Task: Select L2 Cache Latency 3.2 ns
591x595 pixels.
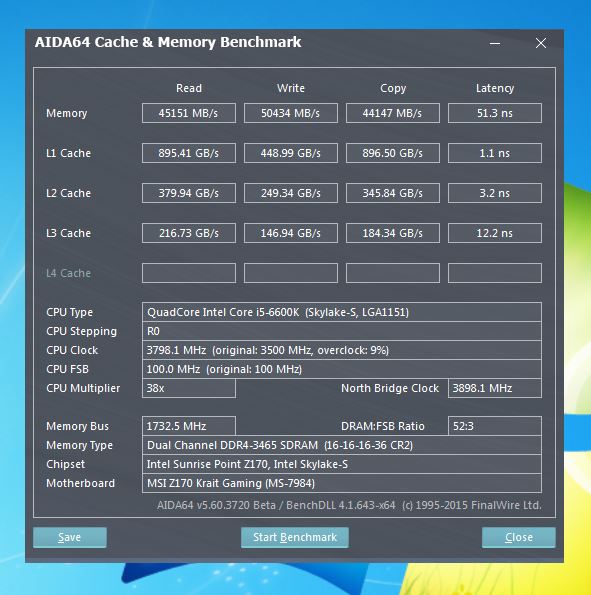Action: (495, 193)
